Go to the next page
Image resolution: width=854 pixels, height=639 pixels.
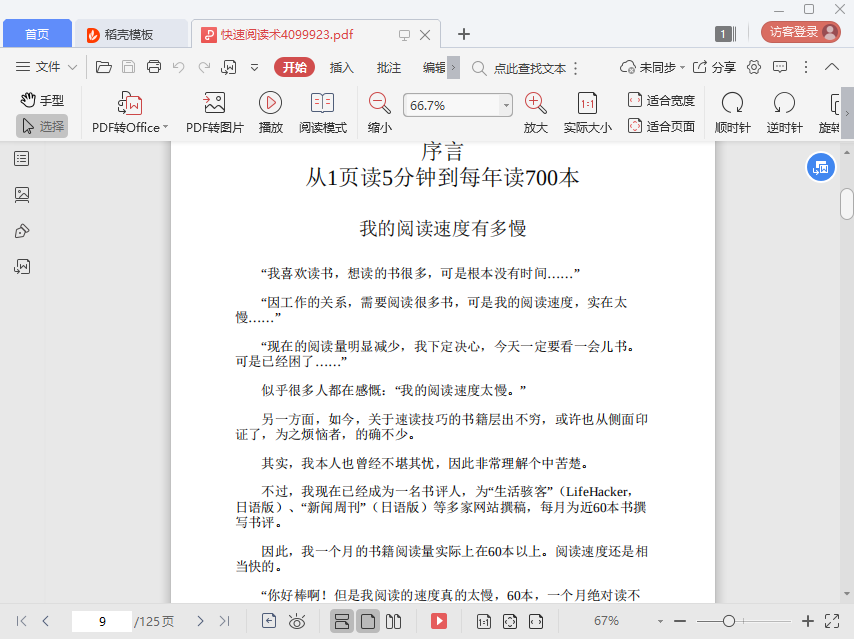200,621
